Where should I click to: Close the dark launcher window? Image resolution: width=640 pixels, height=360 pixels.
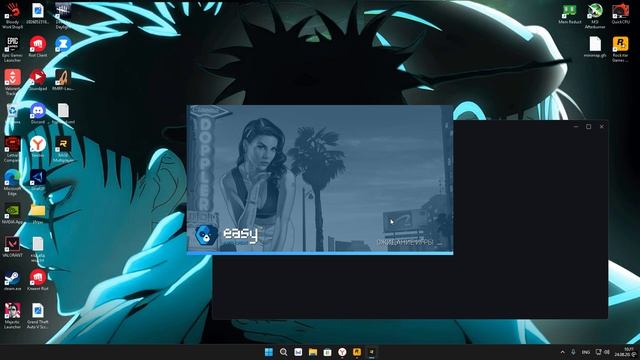602,127
